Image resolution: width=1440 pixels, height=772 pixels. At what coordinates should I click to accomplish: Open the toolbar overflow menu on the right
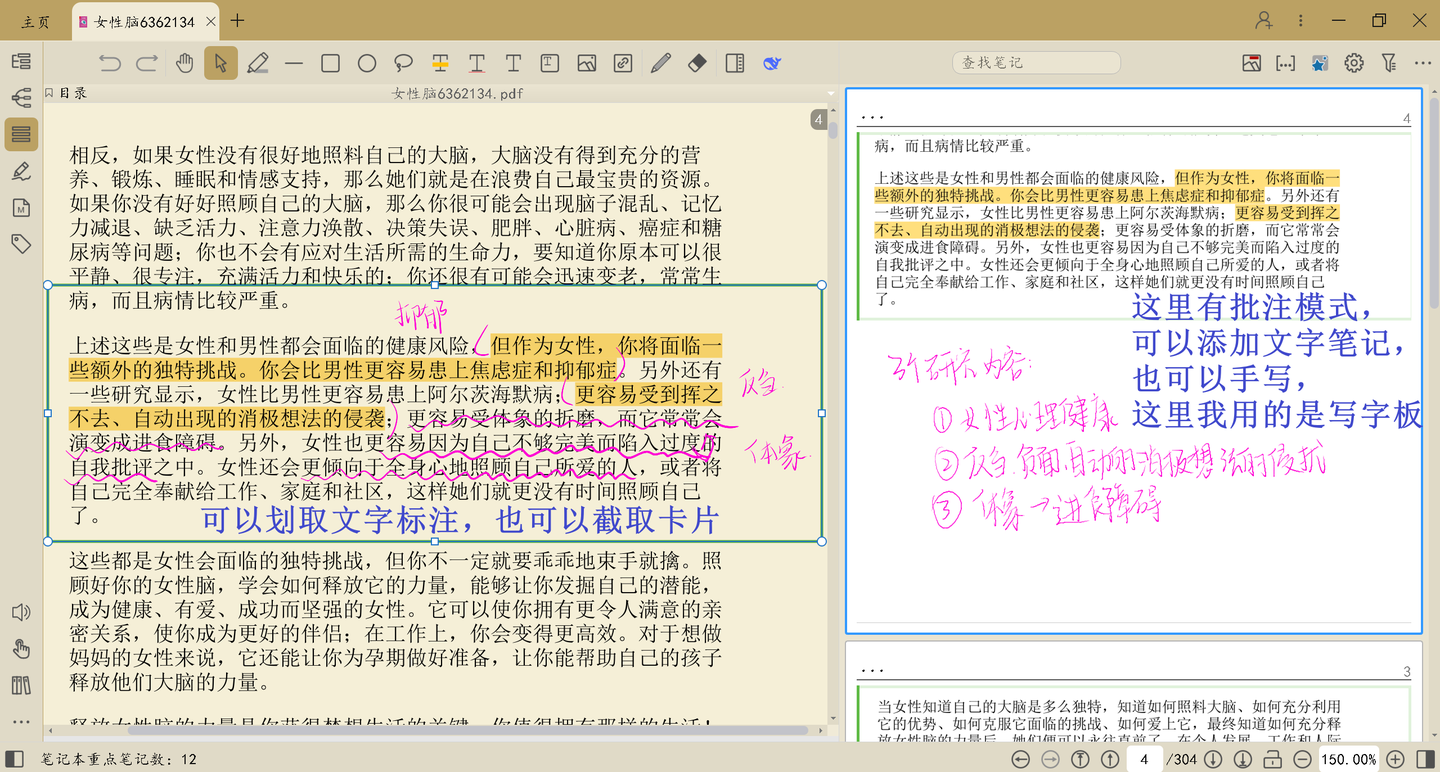tap(1423, 62)
